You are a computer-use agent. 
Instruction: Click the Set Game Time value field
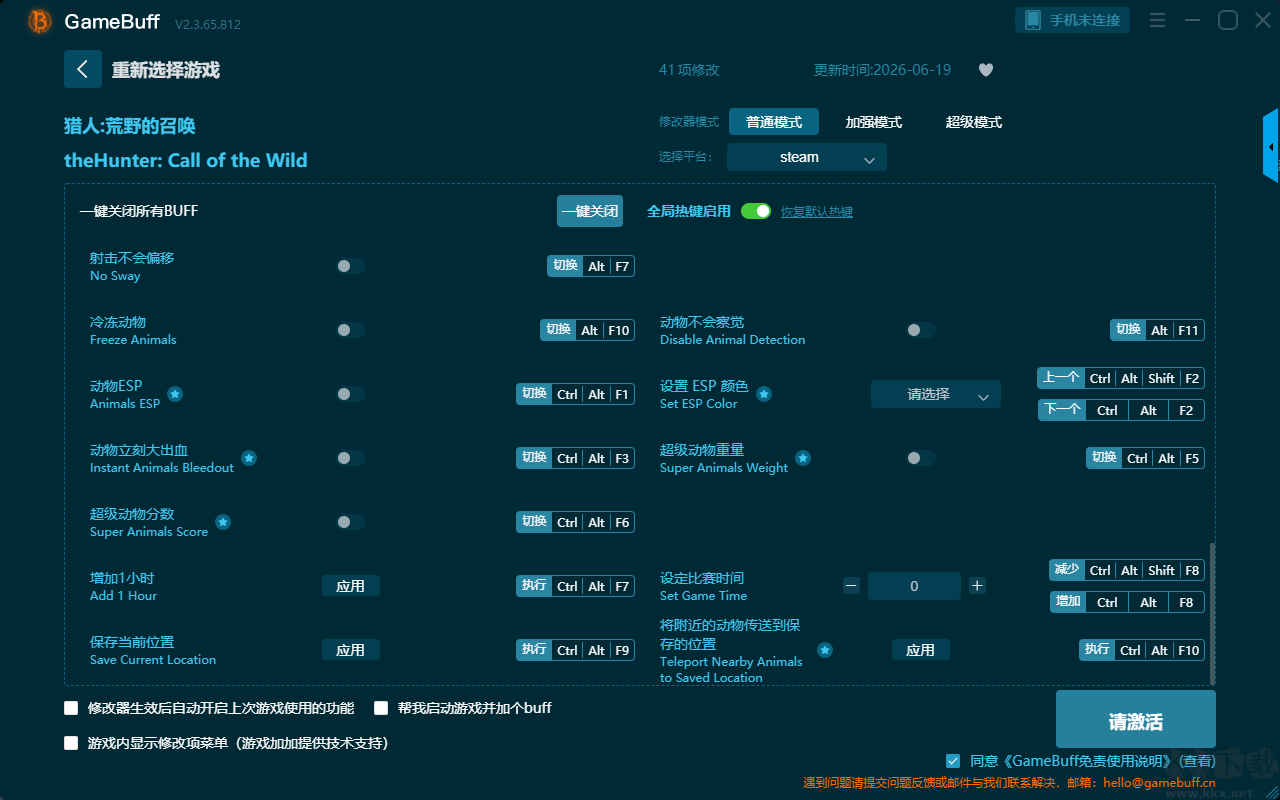coord(914,586)
